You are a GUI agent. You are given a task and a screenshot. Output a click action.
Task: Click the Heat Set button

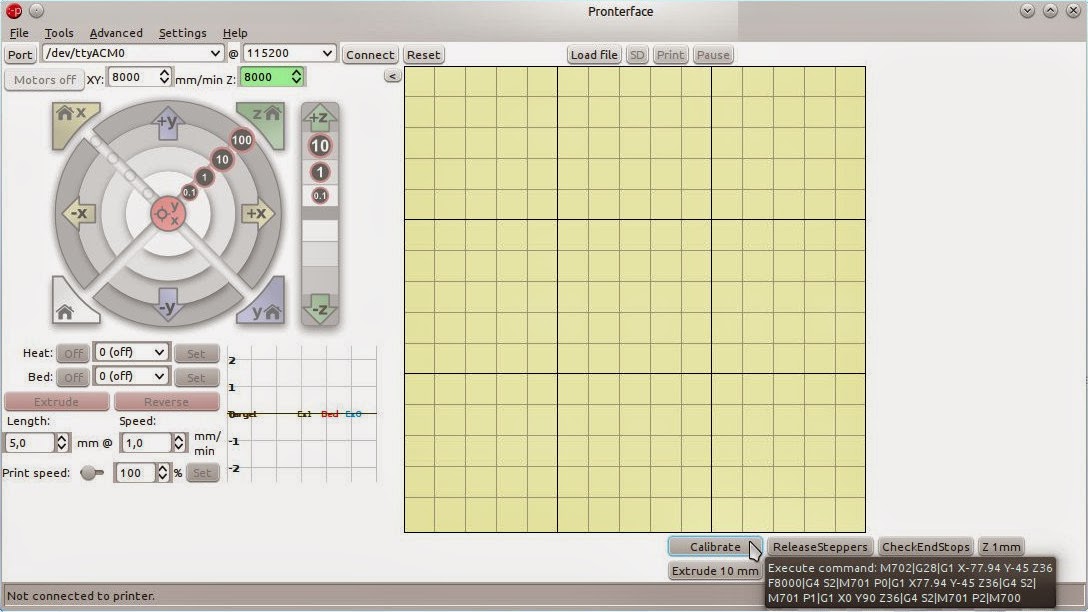(x=196, y=353)
